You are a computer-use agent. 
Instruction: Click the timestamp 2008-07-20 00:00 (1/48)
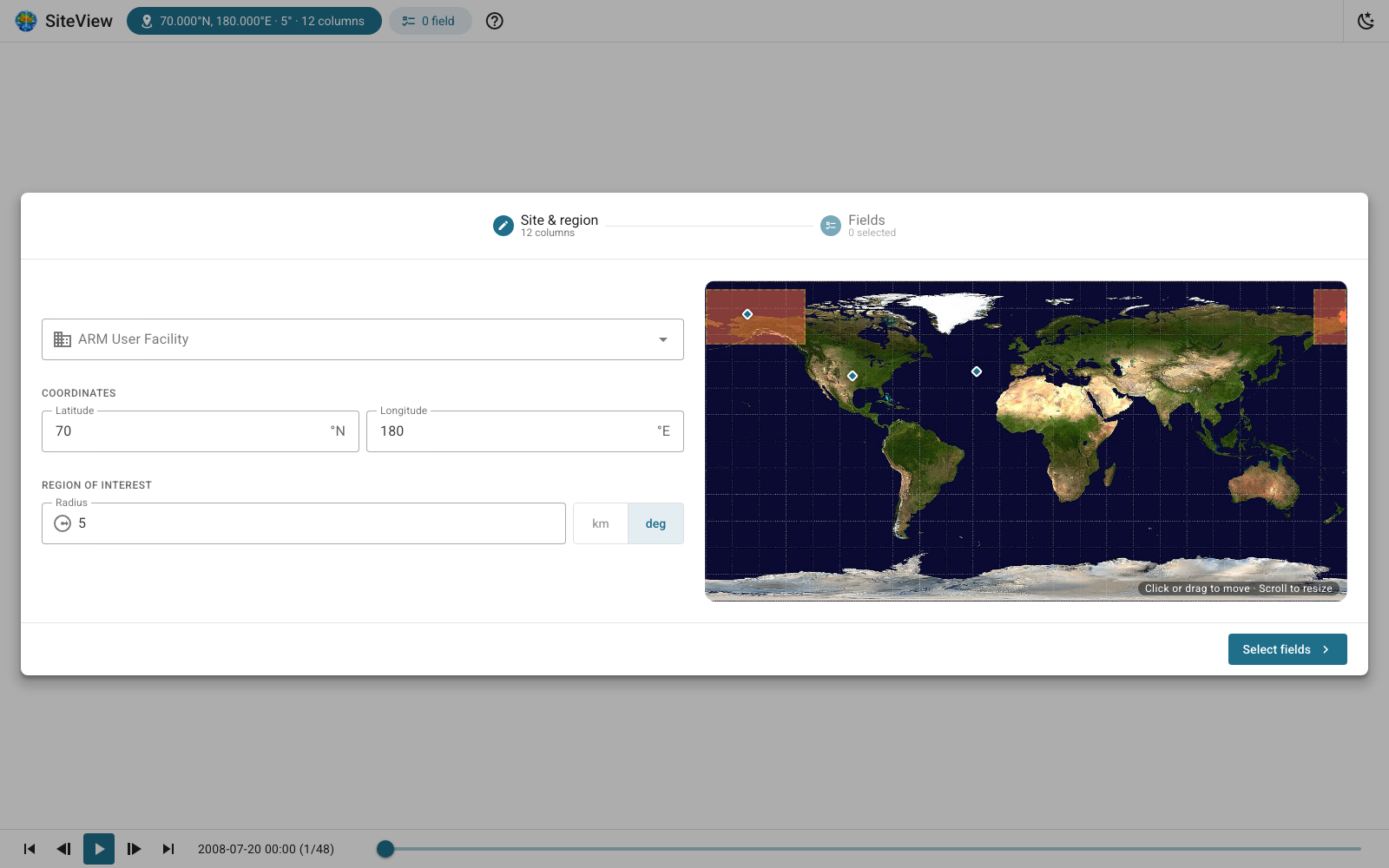(266, 849)
